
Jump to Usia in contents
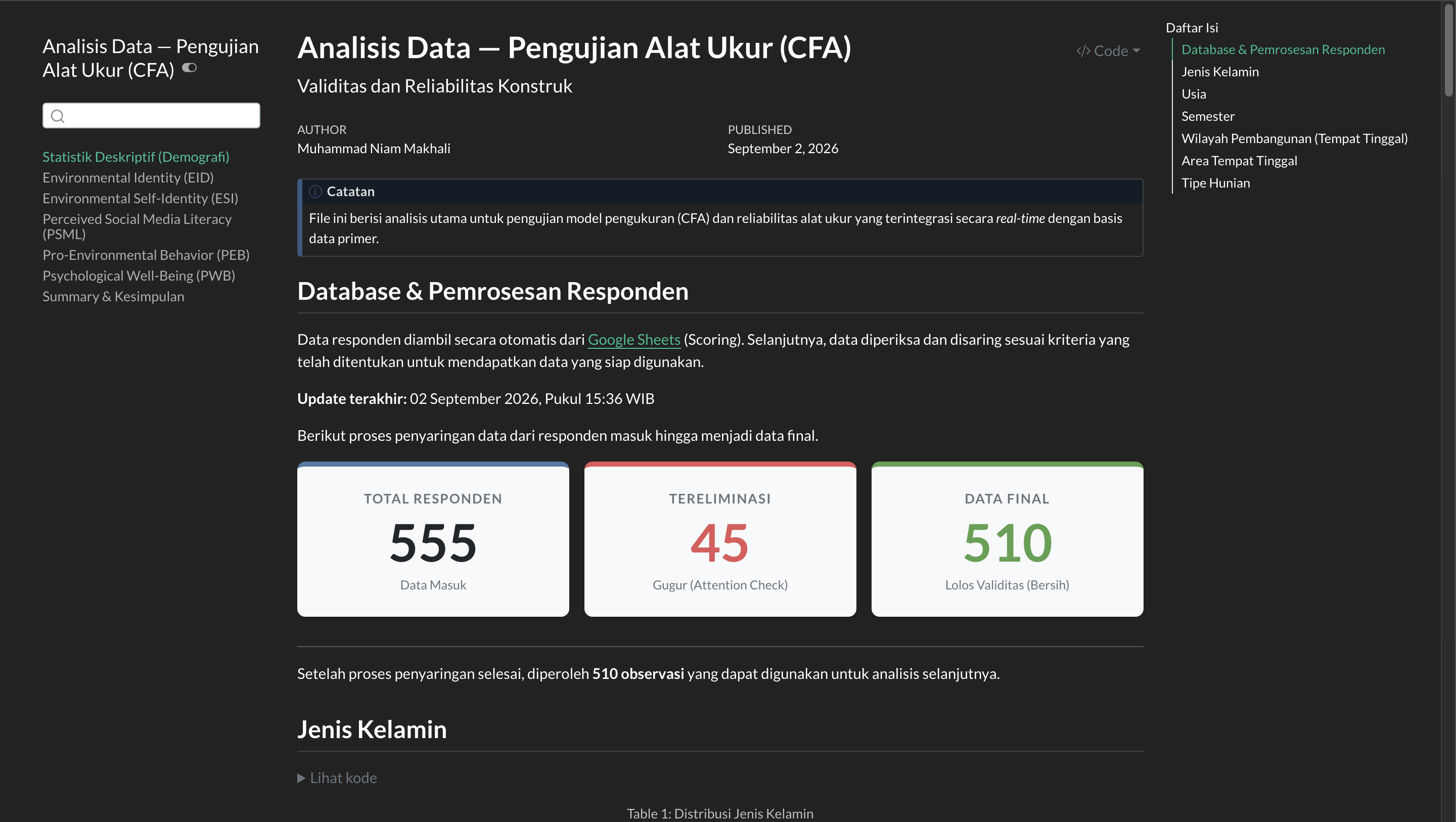[x=1193, y=94]
